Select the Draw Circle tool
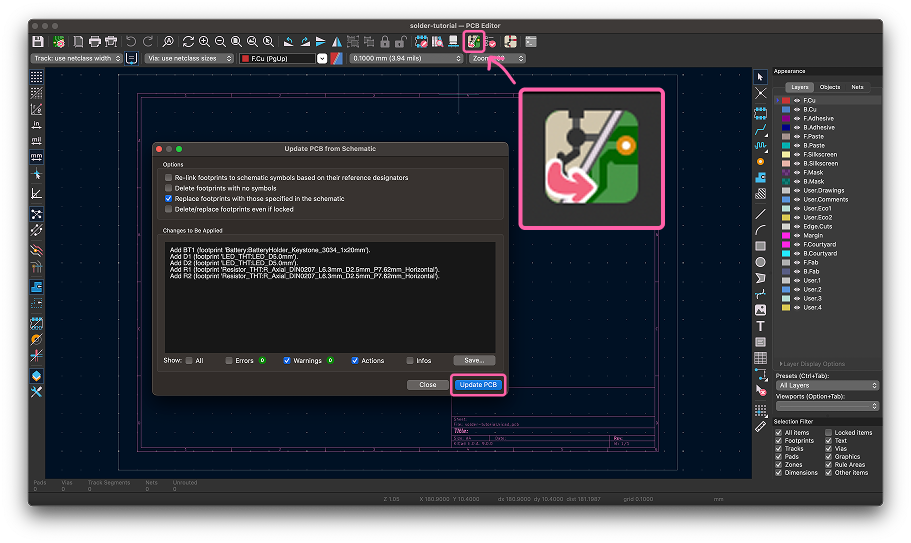Image resolution: width=911 pixels, height=543 pixels. point(761,262)
